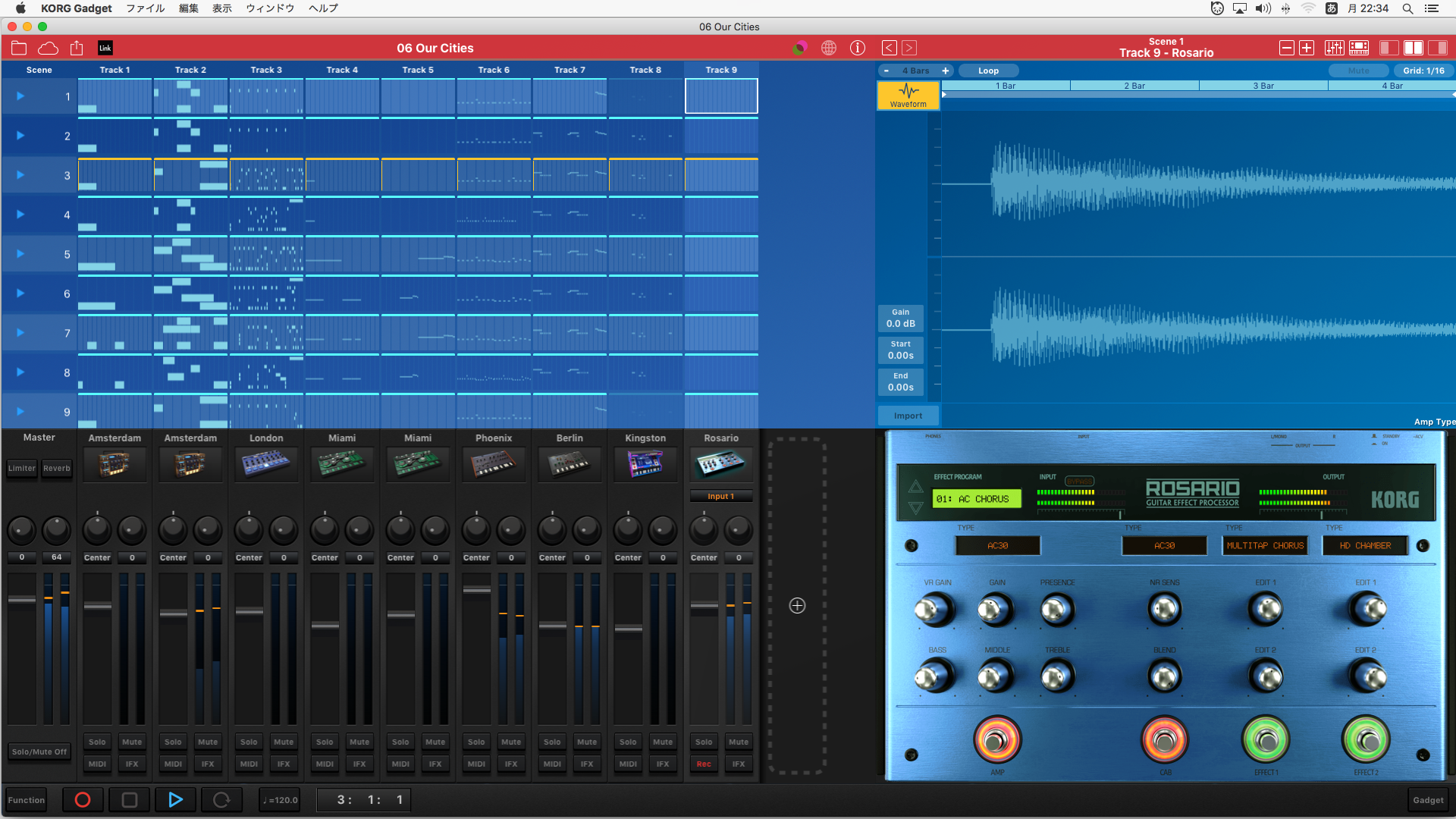Viewport: 1456px width, 819px height.
Task: Click the Phoenix track volume fader
Action: pos(477,589)
